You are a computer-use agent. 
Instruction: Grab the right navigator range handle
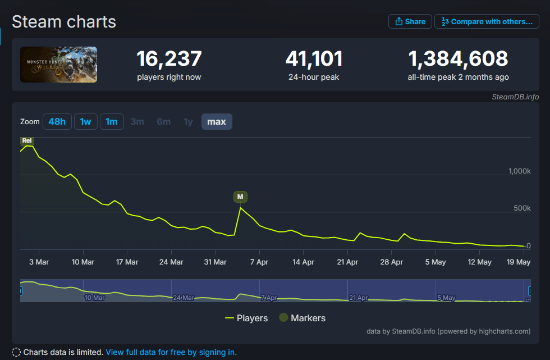click(x=530, y=291)
